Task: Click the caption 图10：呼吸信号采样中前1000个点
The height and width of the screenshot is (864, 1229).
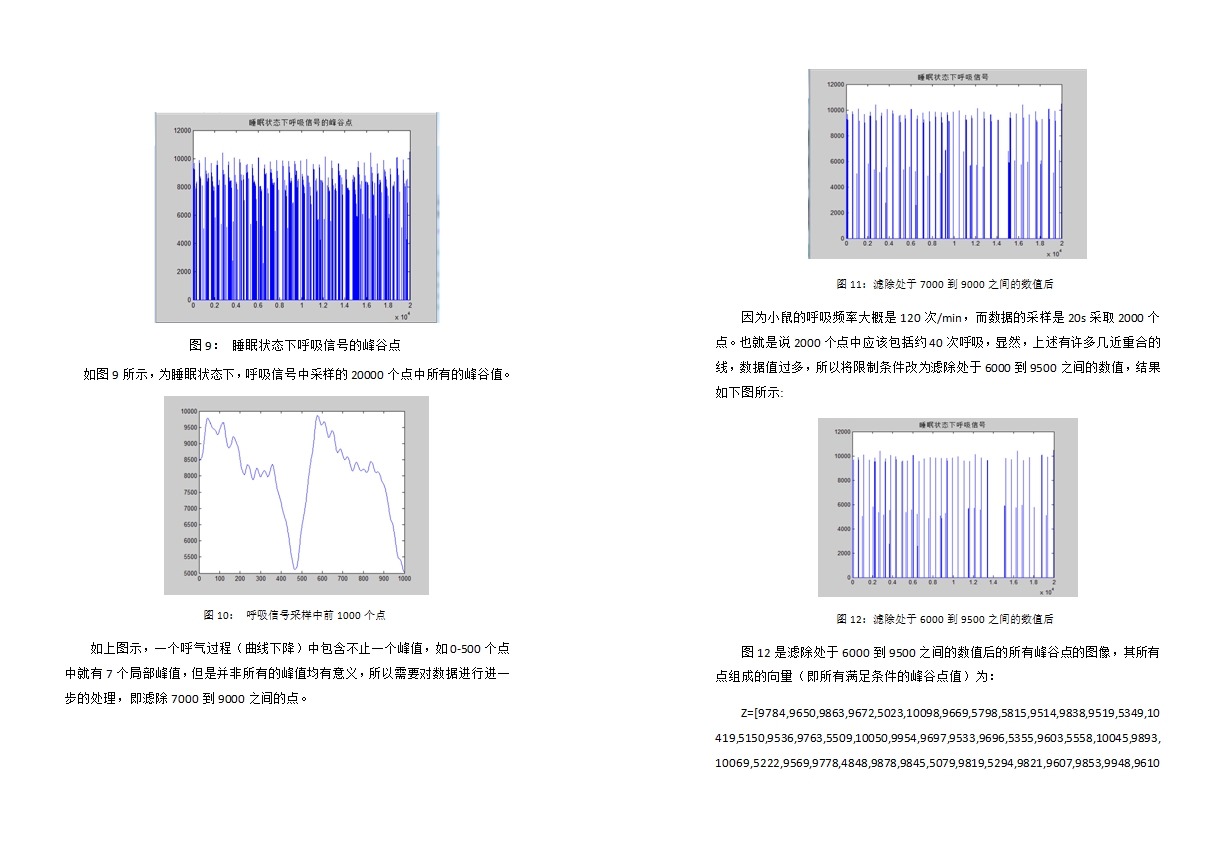Action: [x=295, y=615]
